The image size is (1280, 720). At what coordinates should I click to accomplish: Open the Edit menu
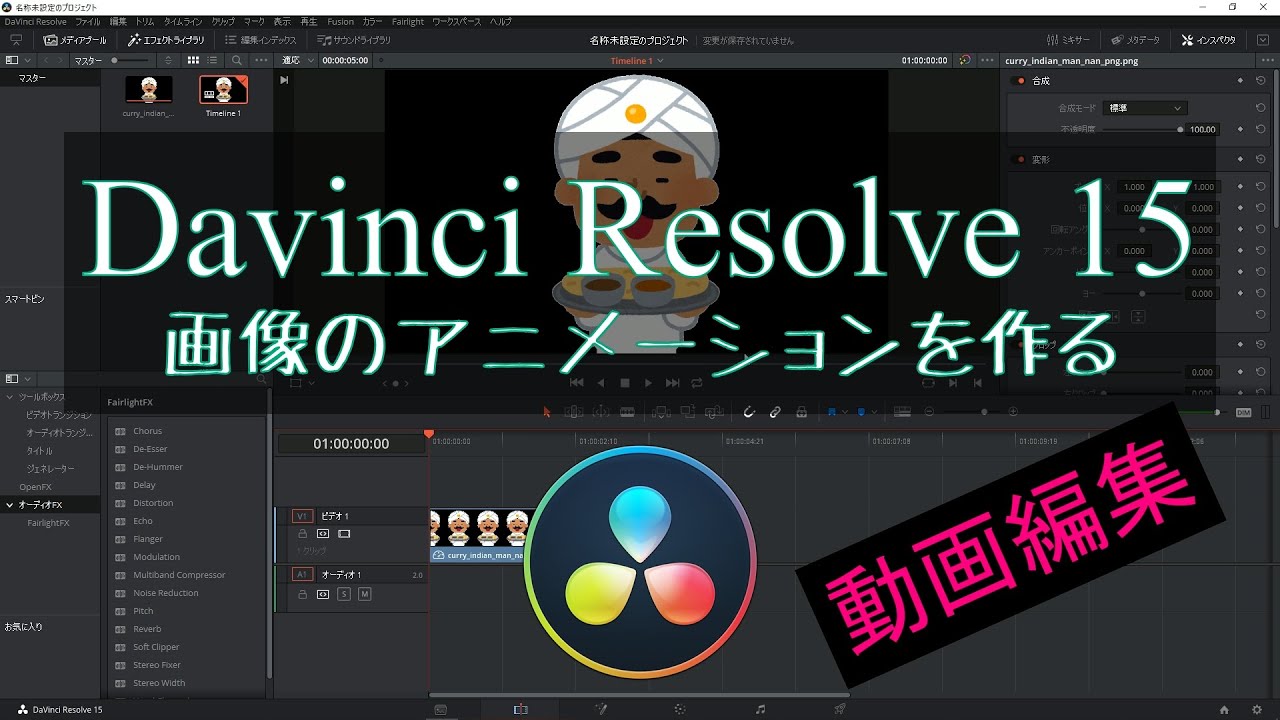point(118,21)
